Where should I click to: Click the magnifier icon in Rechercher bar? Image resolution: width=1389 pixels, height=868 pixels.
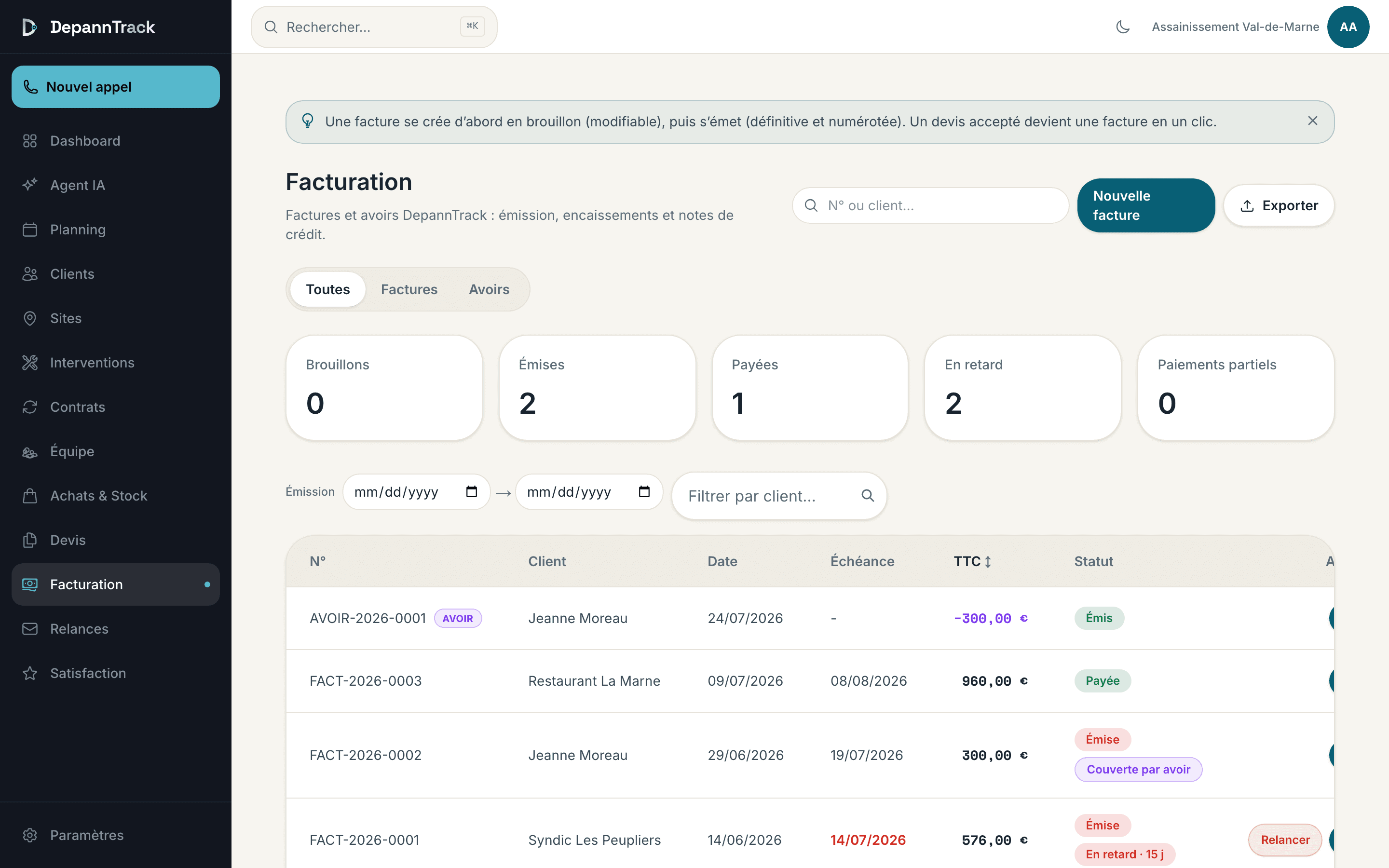[271, 27]
